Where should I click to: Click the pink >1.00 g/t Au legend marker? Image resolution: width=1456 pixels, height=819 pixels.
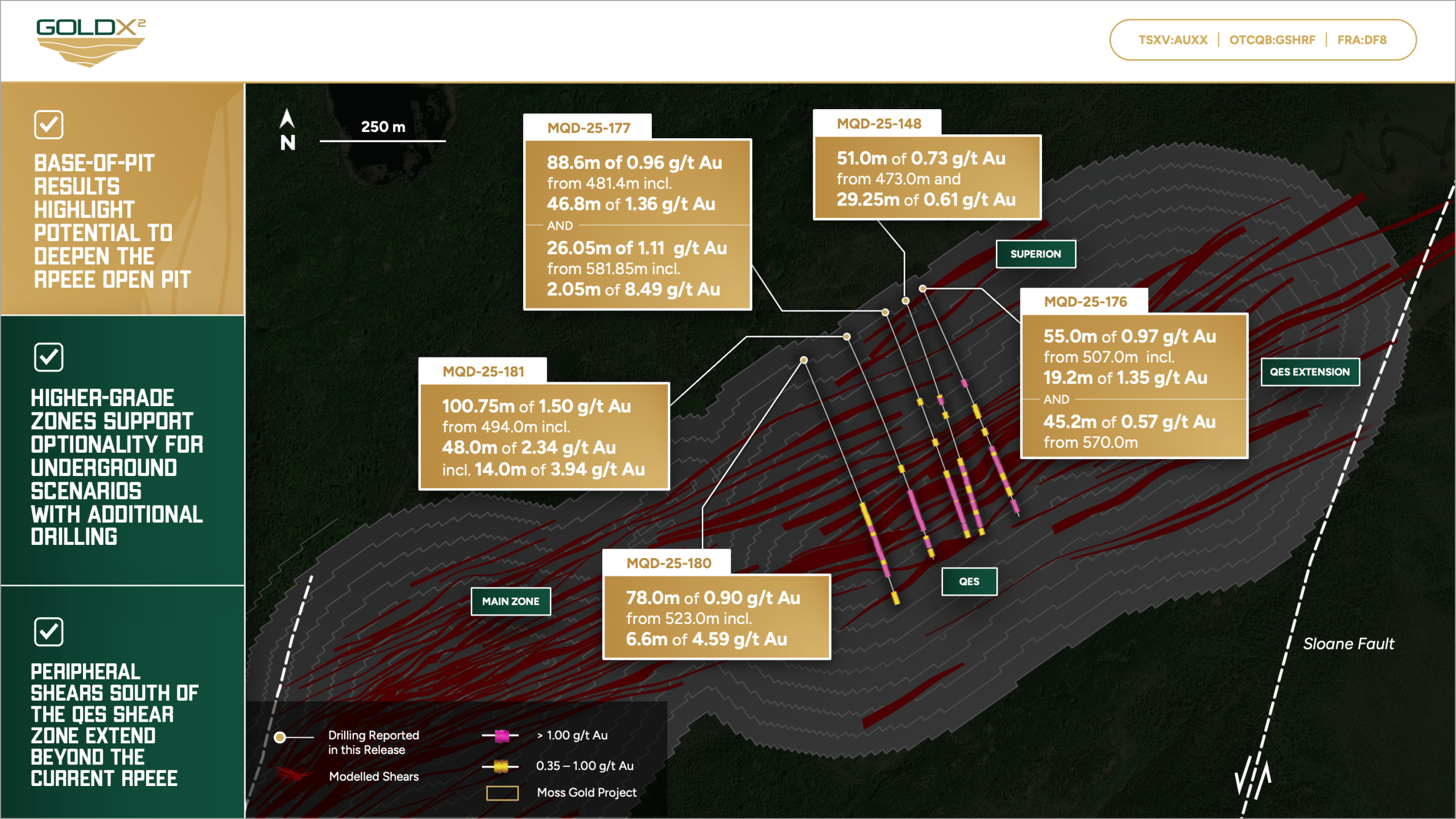pyautogui.click(x=501, y=736)
